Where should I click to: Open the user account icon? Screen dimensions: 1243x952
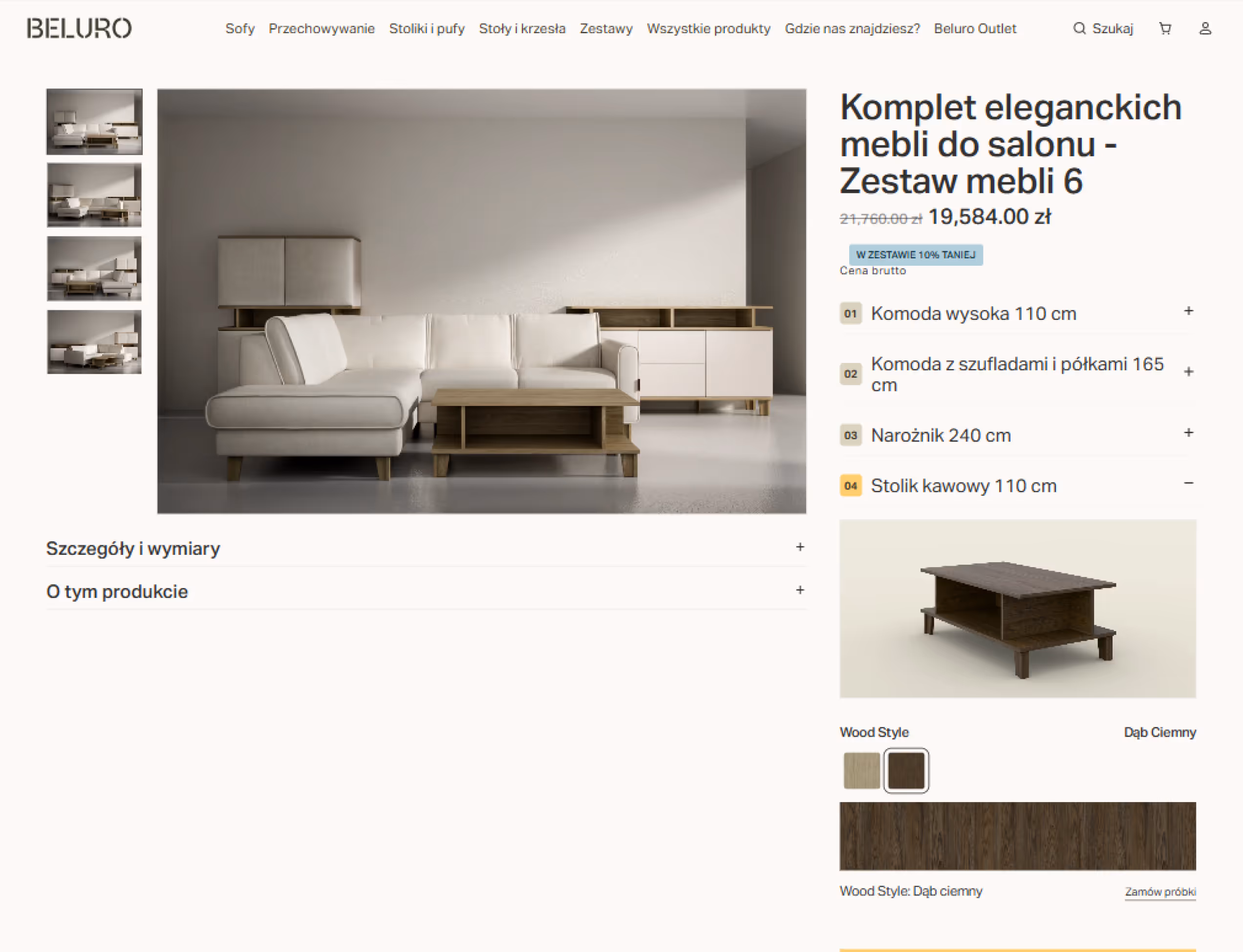coord(1205,28)
